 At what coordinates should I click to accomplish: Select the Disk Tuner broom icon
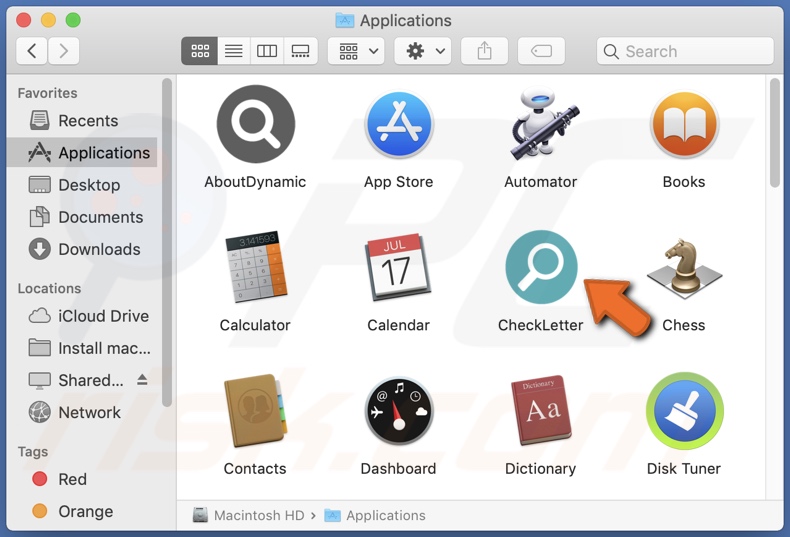684,411
